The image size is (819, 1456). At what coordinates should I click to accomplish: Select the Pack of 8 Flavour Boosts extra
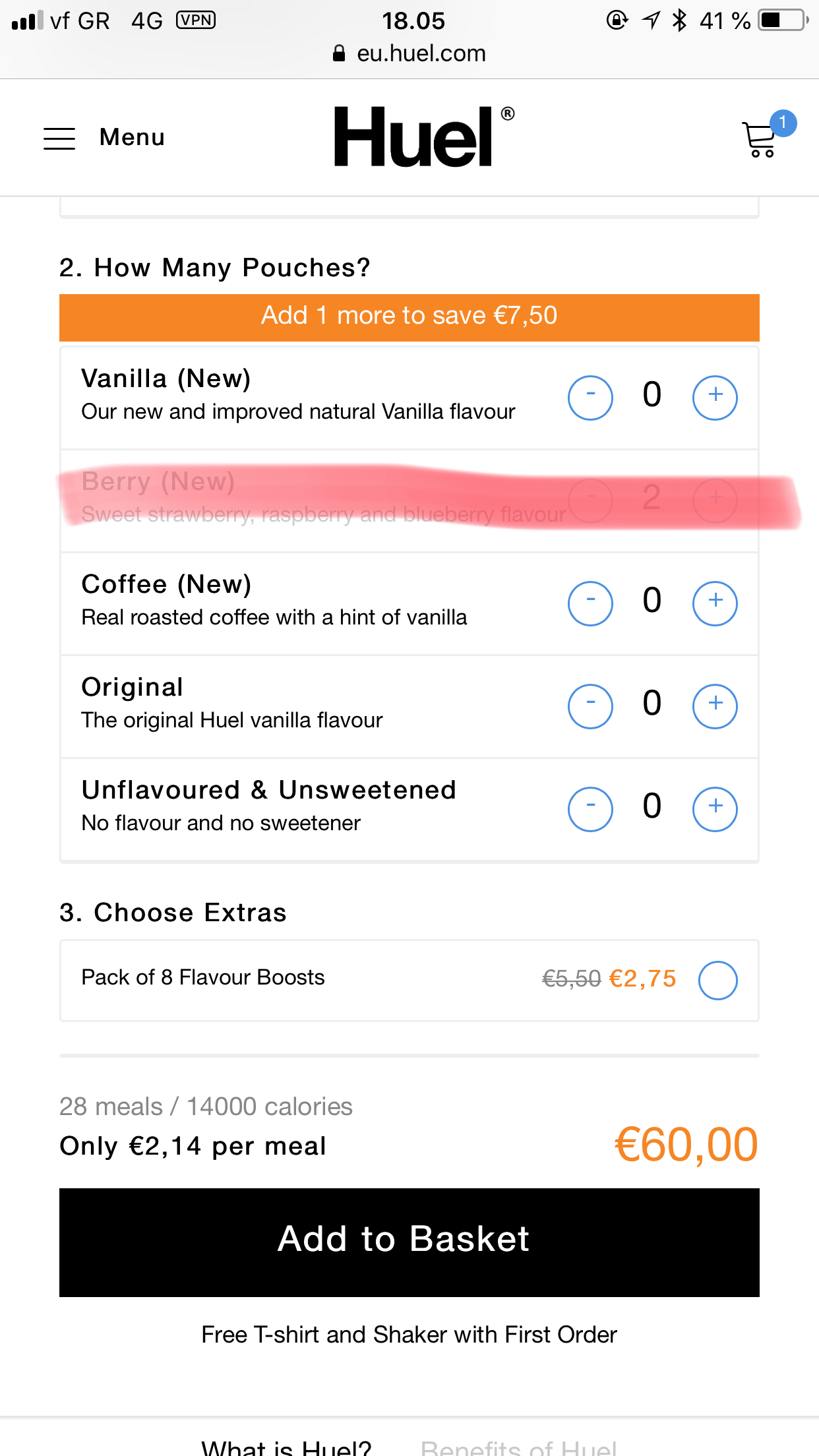coord(718,981)
